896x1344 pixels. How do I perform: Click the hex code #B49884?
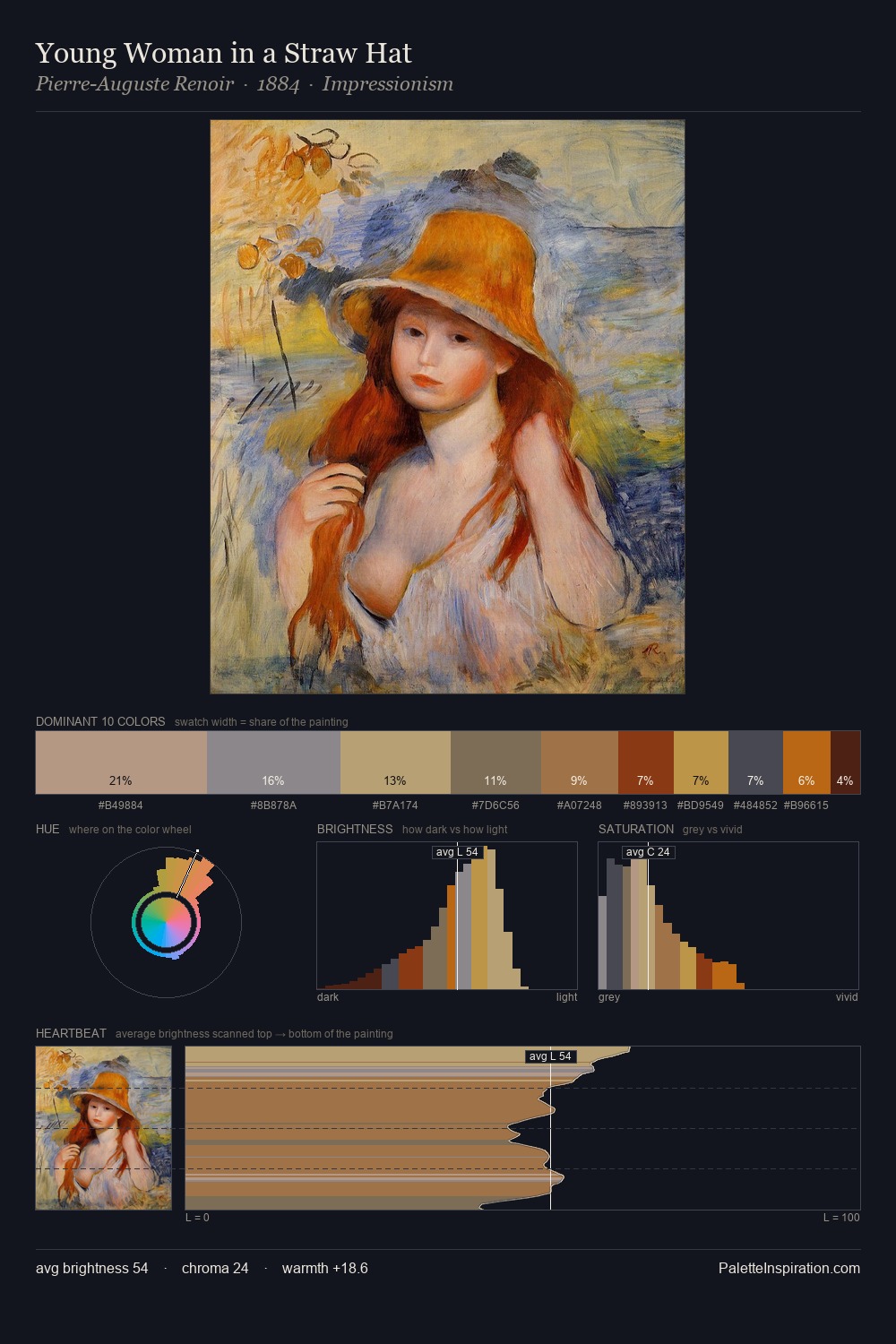point(121,806)
